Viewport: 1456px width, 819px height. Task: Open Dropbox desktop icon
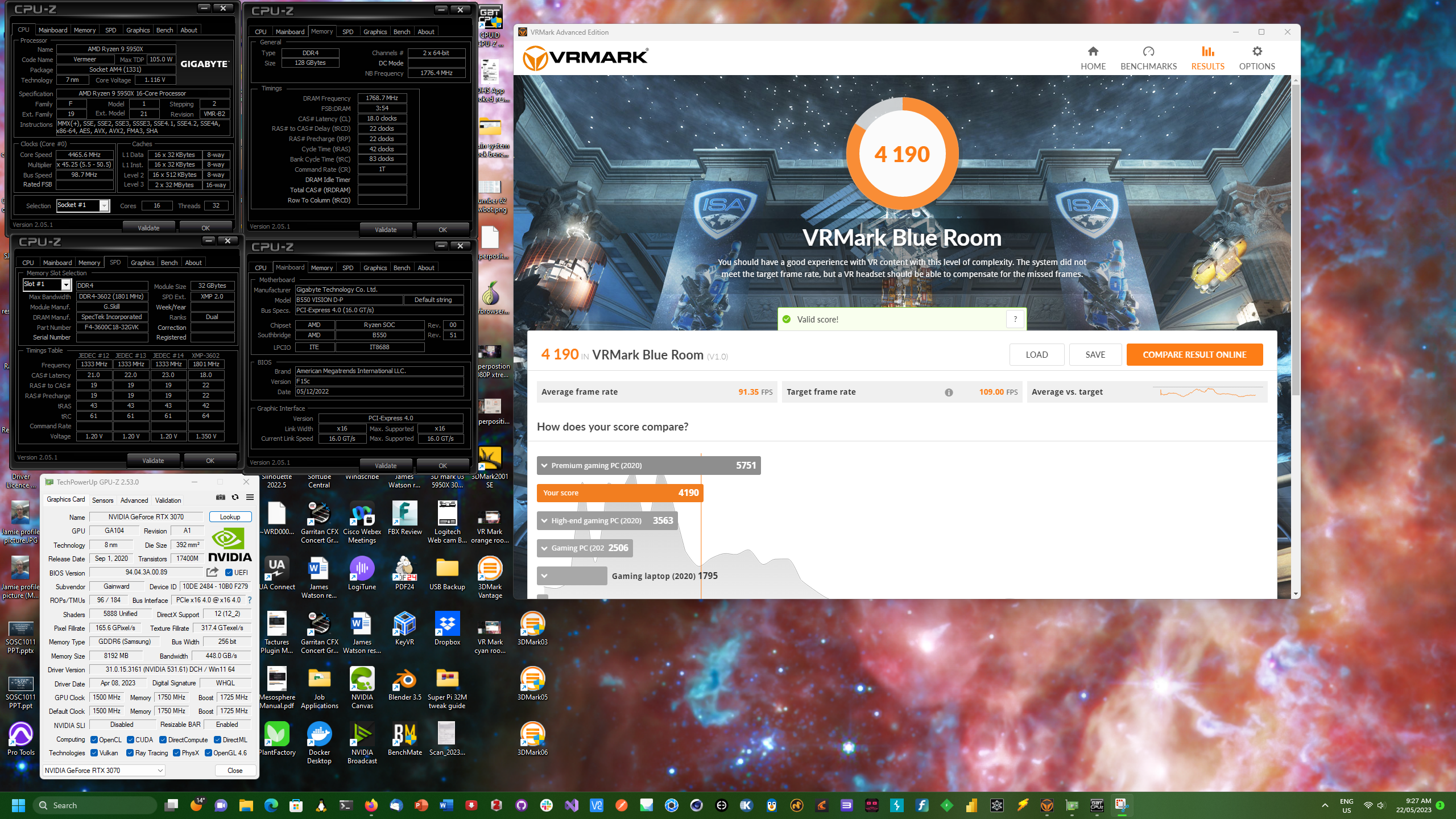tap(447, 628)
